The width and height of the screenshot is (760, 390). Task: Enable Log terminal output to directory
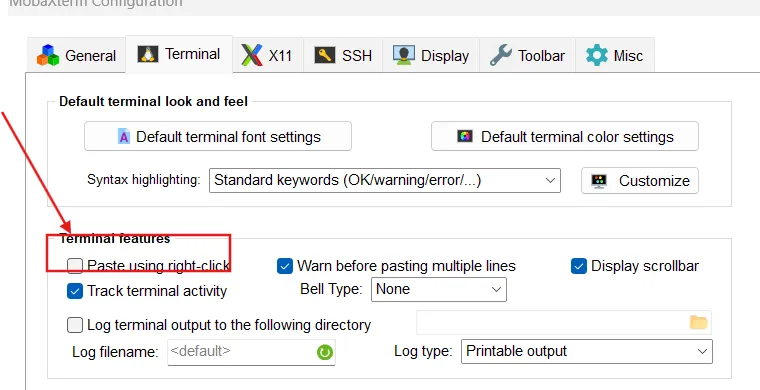click(x=75, y=325)
